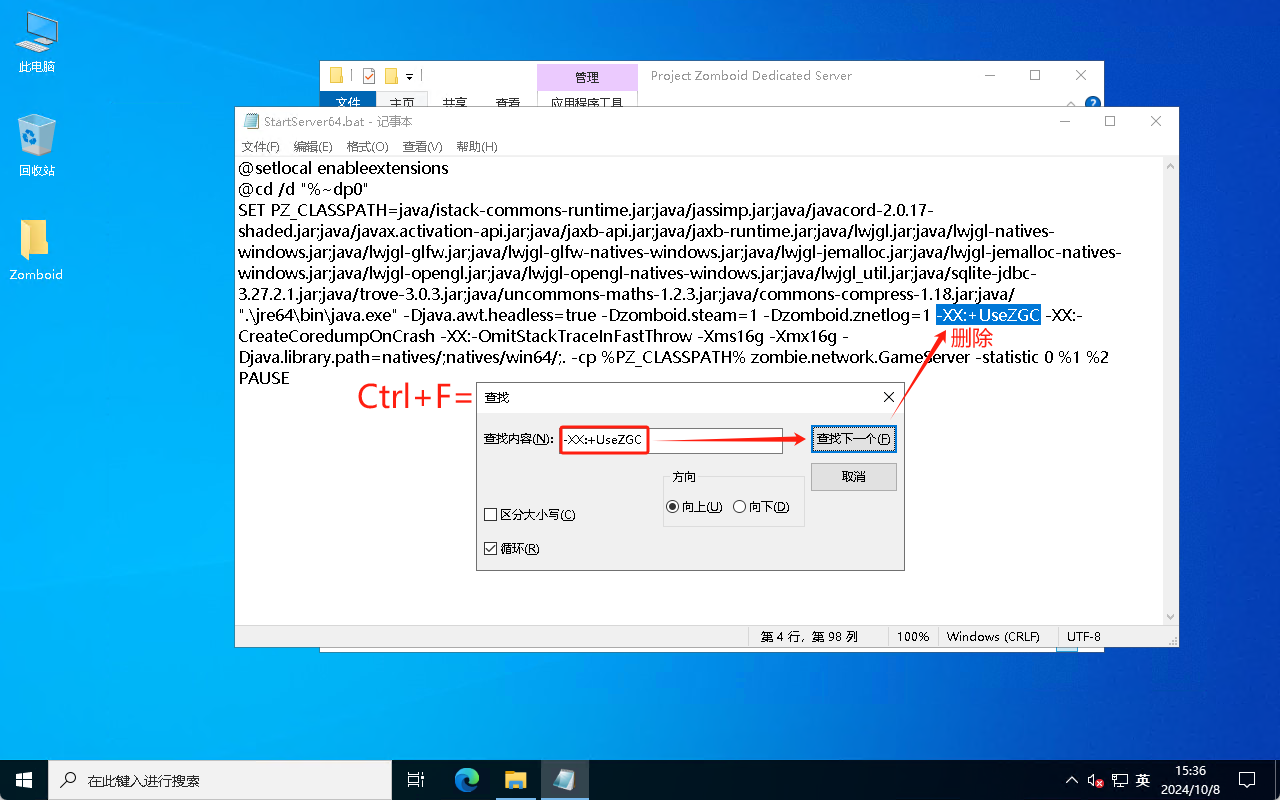
Task: Open Notepad 查看(V) menu
Action: [x=422, y=147]
